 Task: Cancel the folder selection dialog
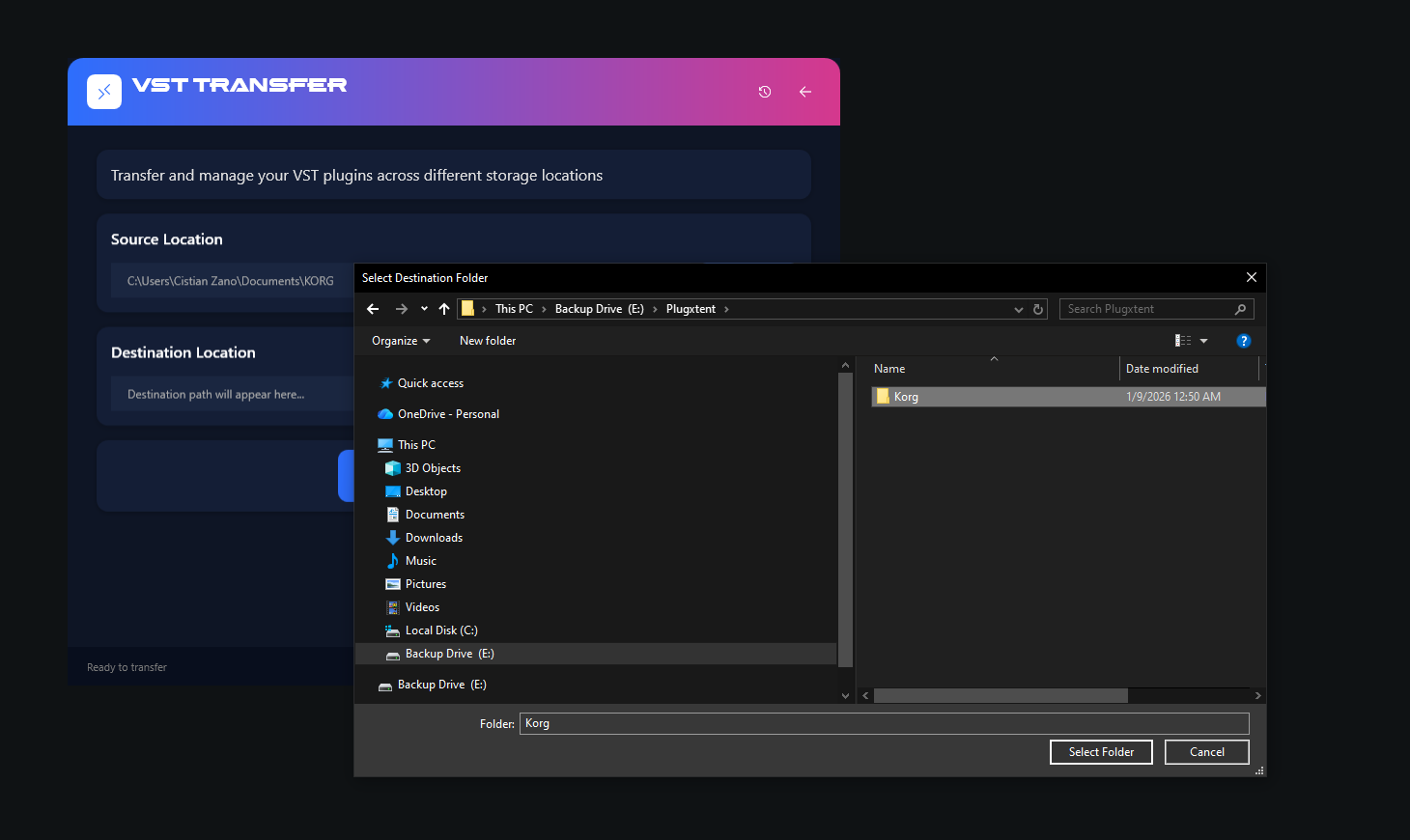point(1206,752)
